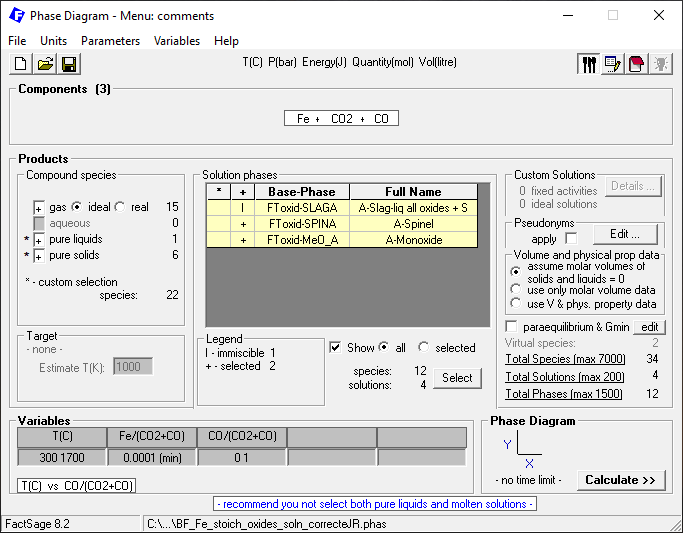Open the File menu
Image resolution: width=683 pixels, height=533 pixels.
[17, 41]
